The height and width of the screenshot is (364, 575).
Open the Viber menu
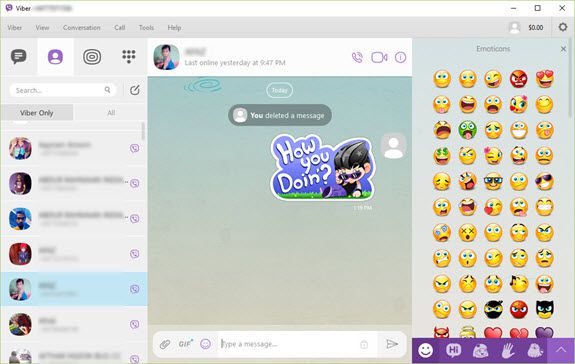coord(15,27)
